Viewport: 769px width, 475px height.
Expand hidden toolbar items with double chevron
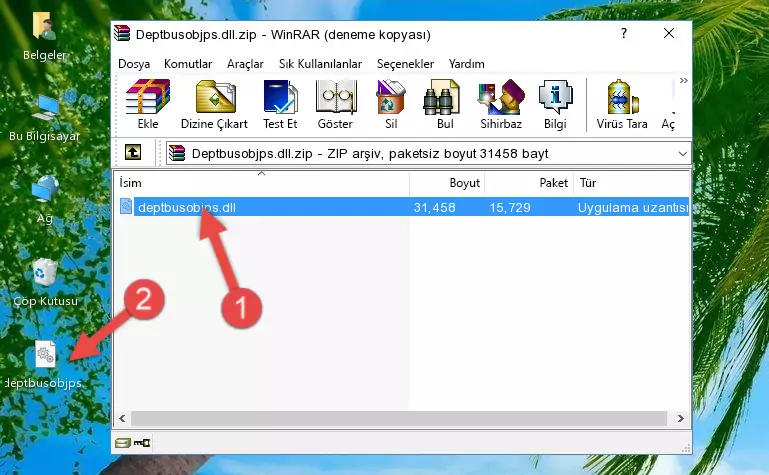pos(684,80)
